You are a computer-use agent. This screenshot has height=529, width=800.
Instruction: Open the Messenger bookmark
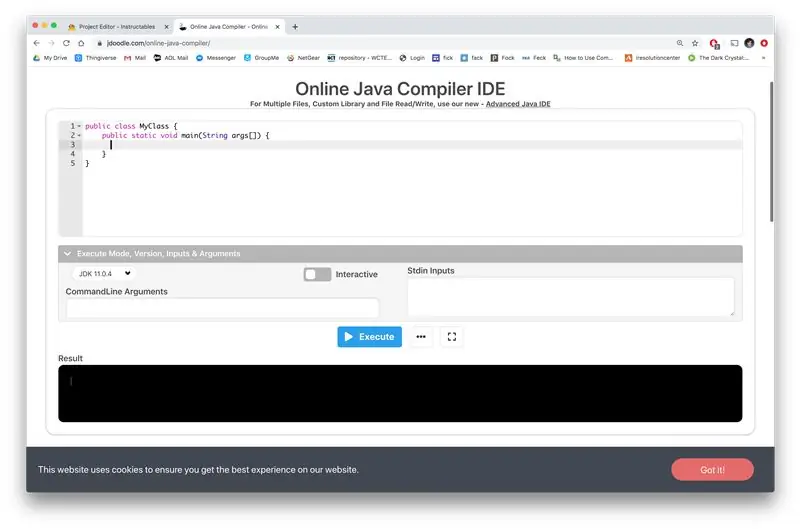(x=216, y=58)
